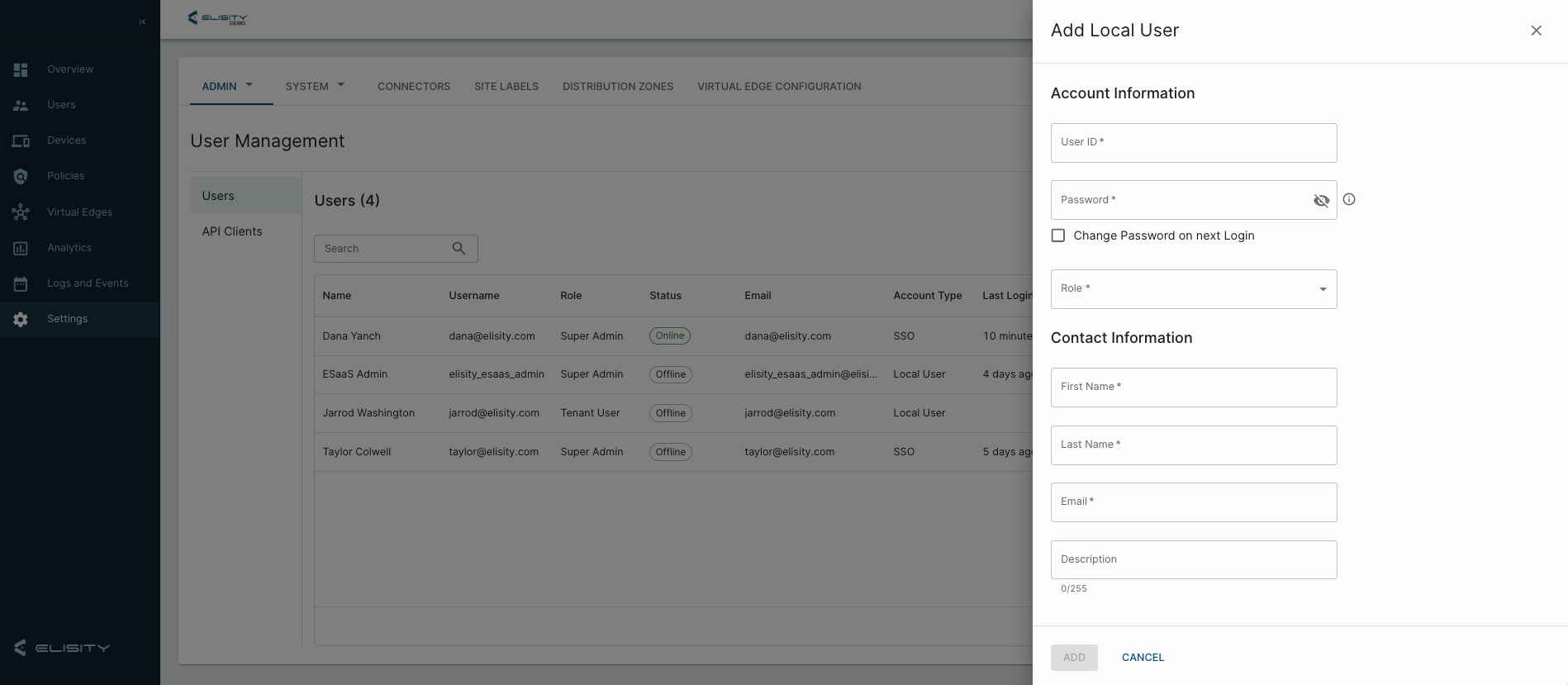Image resolution: width=1568 pixels, height=685 pixels.
Task: Toggle password visibility eye icon
Action: pyautogui.click(x=1321, y=200)
